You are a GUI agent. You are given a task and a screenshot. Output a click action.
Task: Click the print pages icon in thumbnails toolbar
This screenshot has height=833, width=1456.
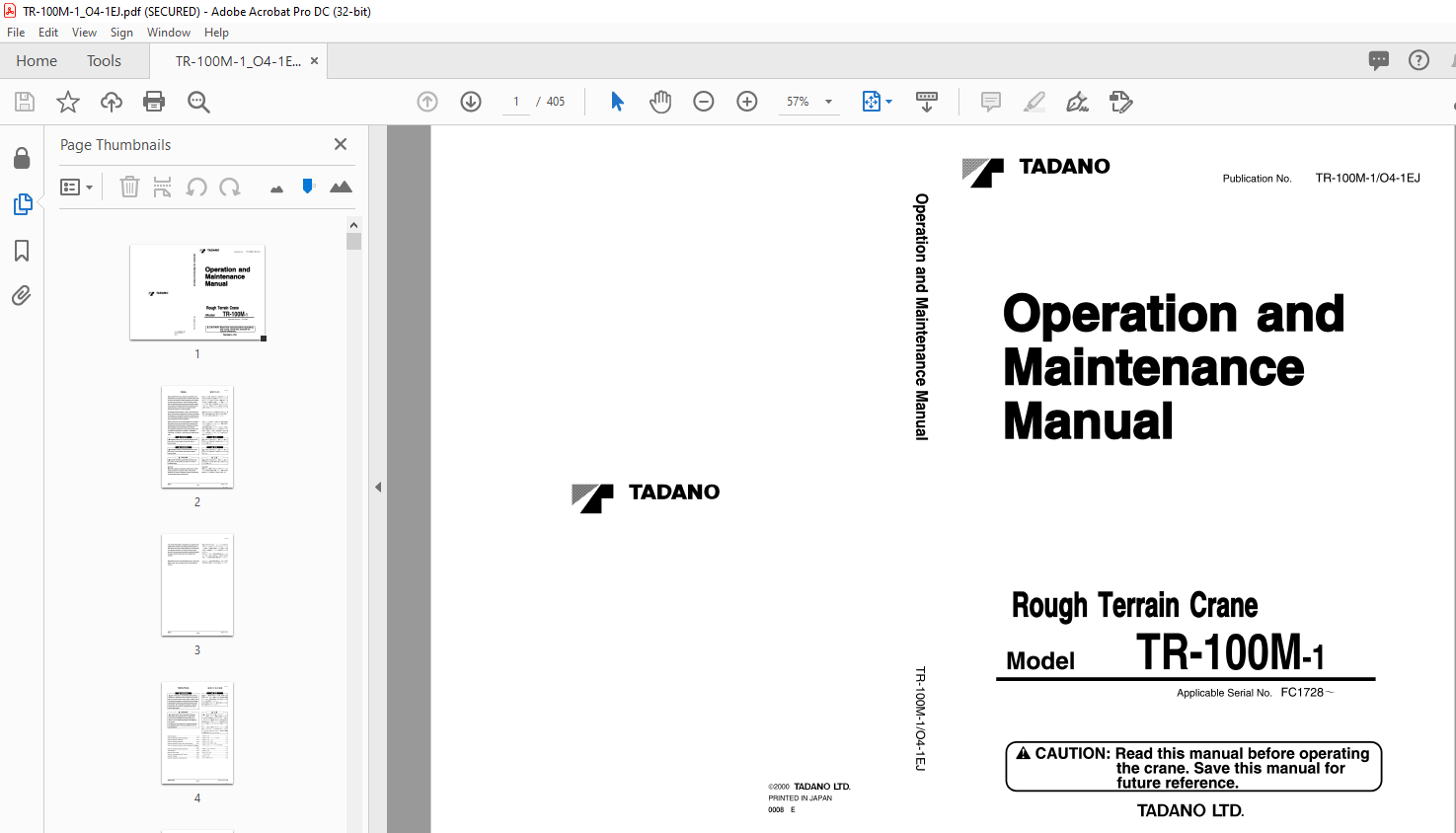[163, 187]
